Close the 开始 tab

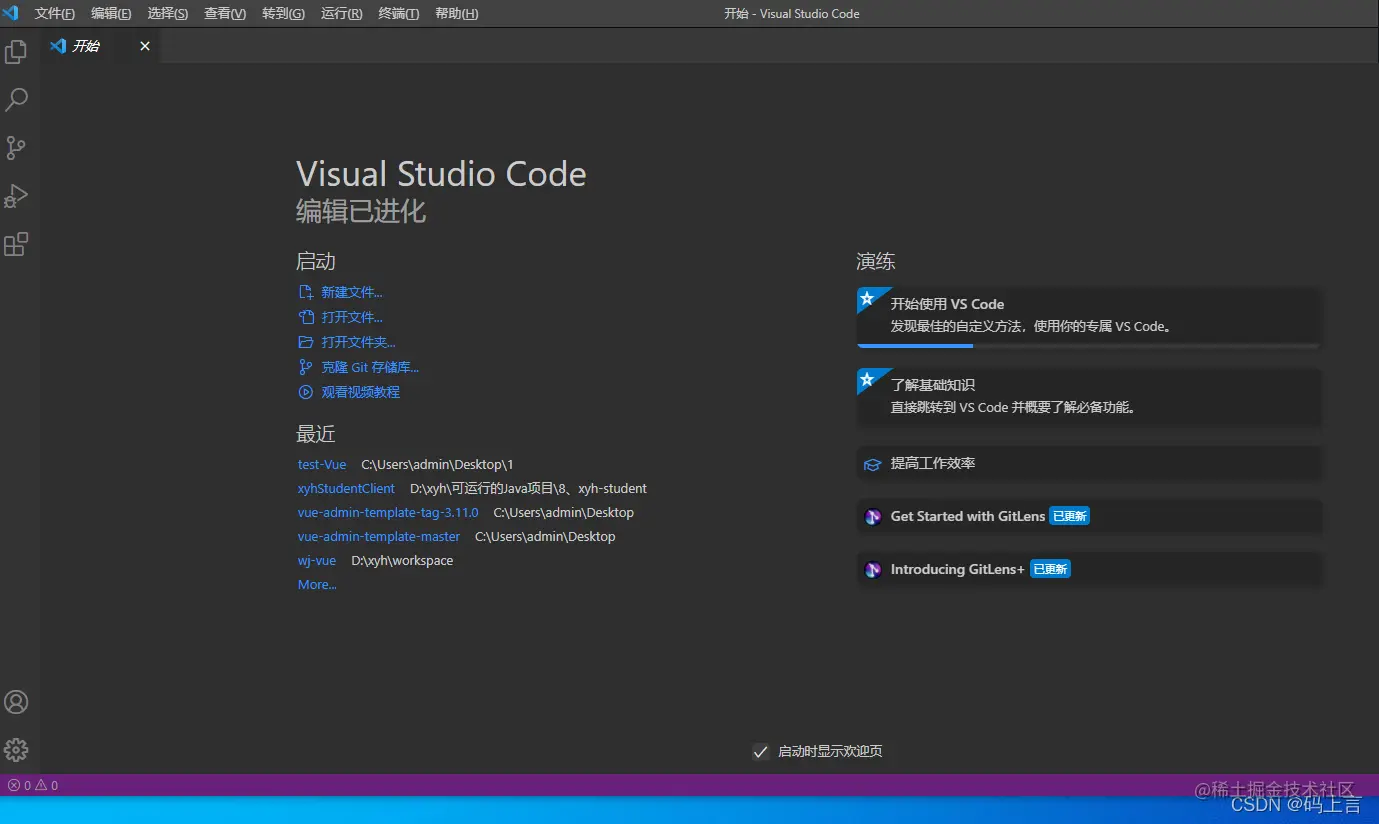145,46
